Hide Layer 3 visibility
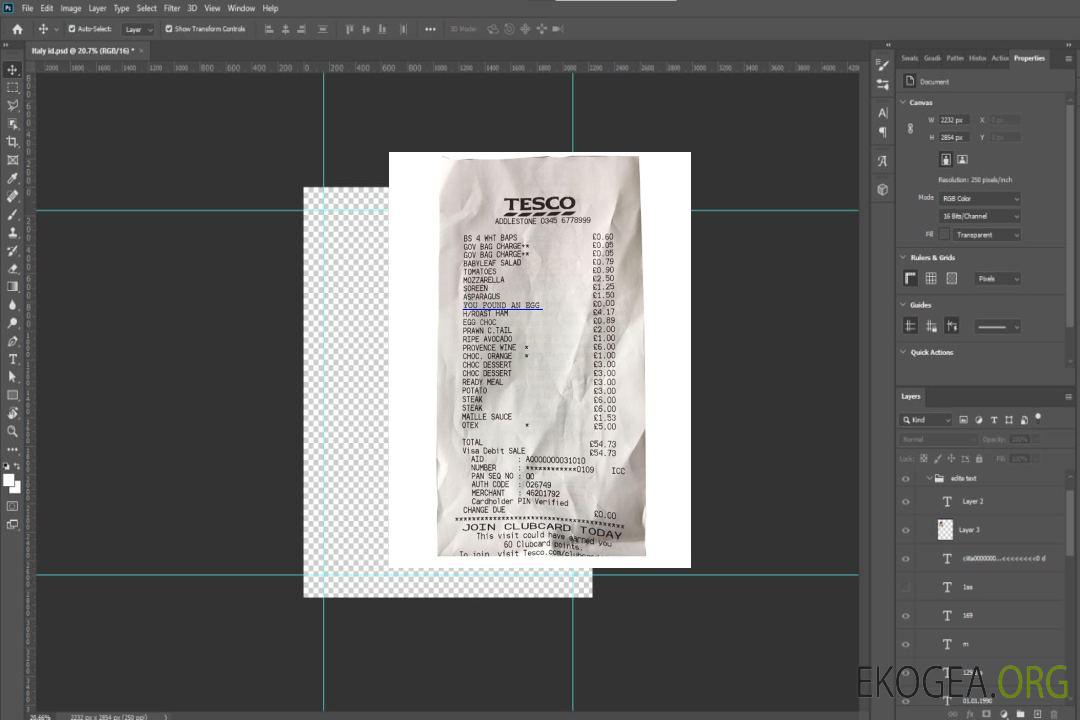 906,531
